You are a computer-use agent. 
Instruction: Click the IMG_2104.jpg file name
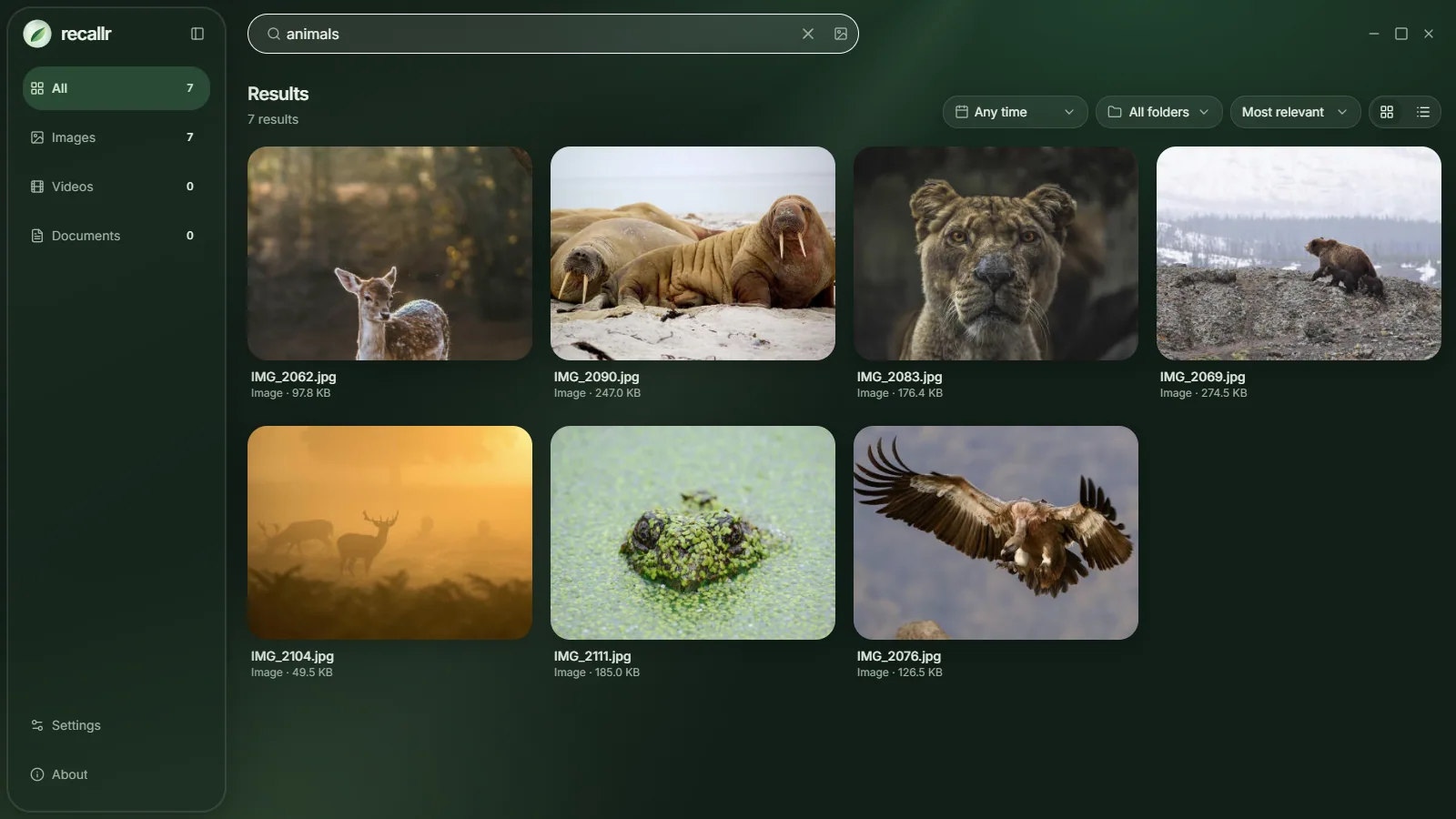tap(293, 656)
